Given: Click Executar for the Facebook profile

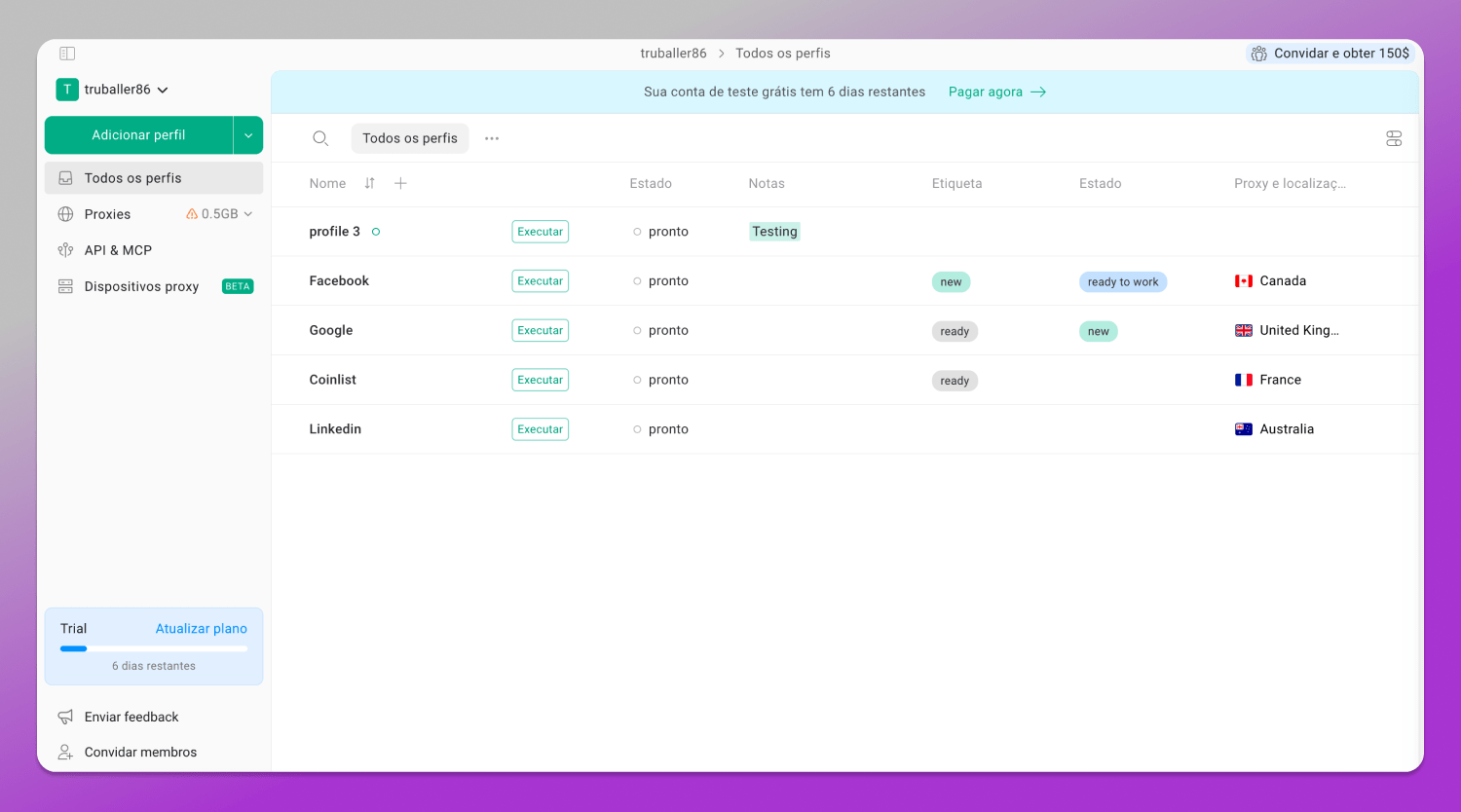Looking at the screenshot, I should [x=541, y=281].
